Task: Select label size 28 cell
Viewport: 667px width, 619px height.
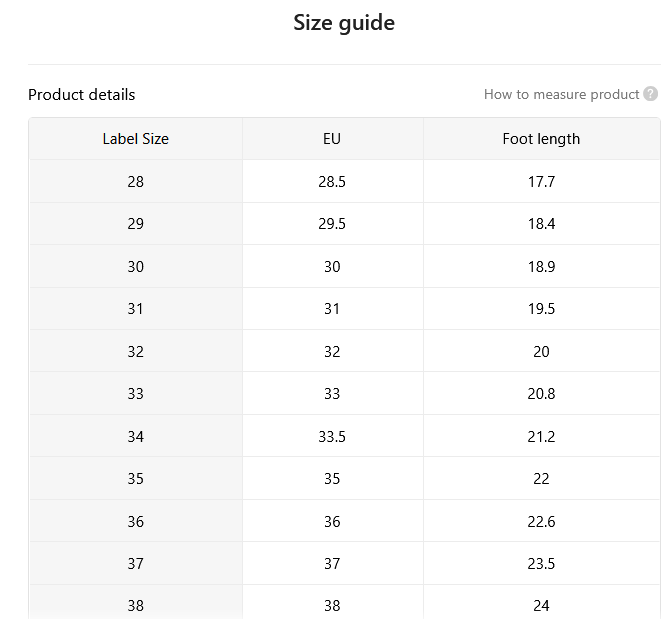Action: pos(136,181)
